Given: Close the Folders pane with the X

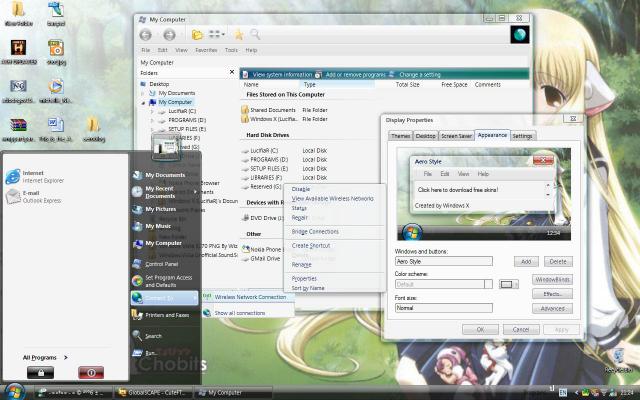Looking at the screenshot, I should click(232, 72).
